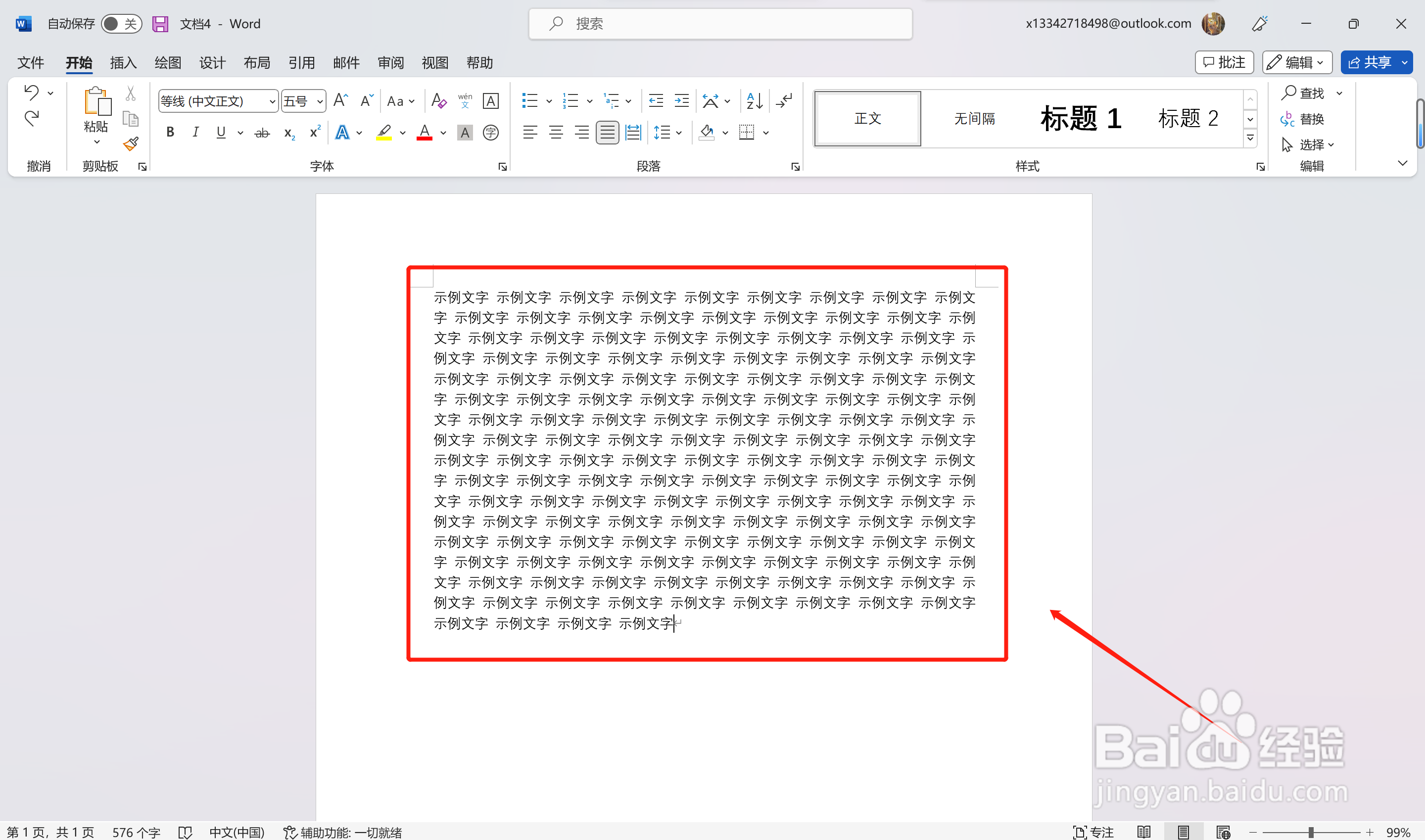
Task: Click the Redo arrow icon
Action: click(x=32, y=118)
